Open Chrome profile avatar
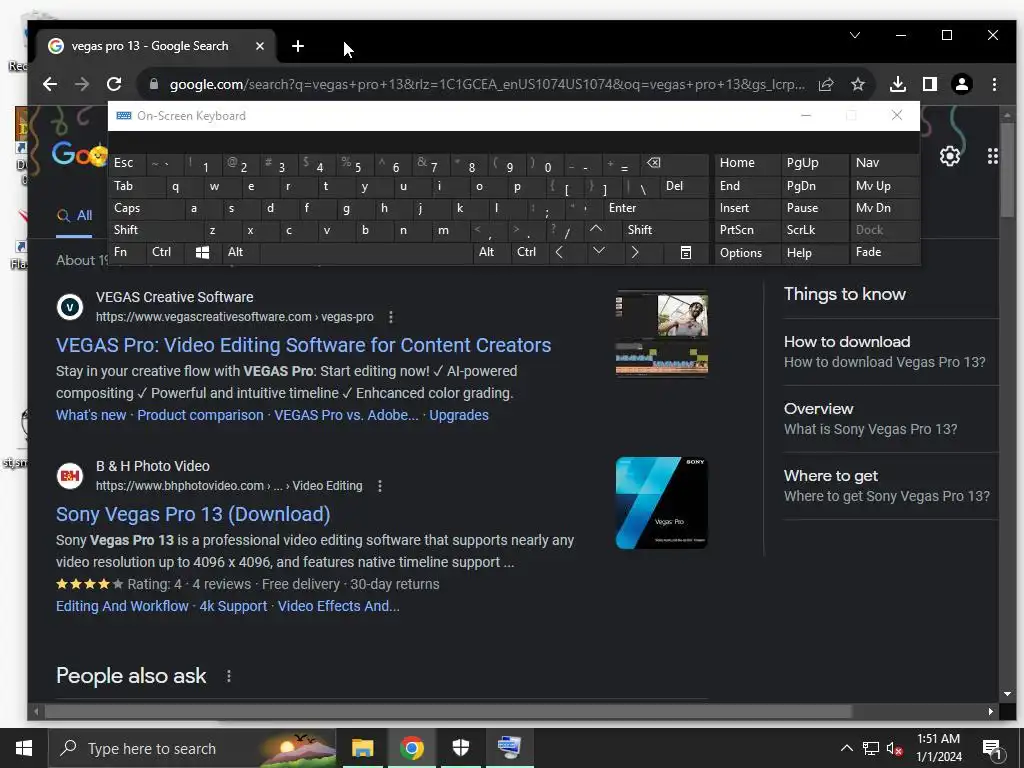This screenshot has width=1024, height=768. 962,84
